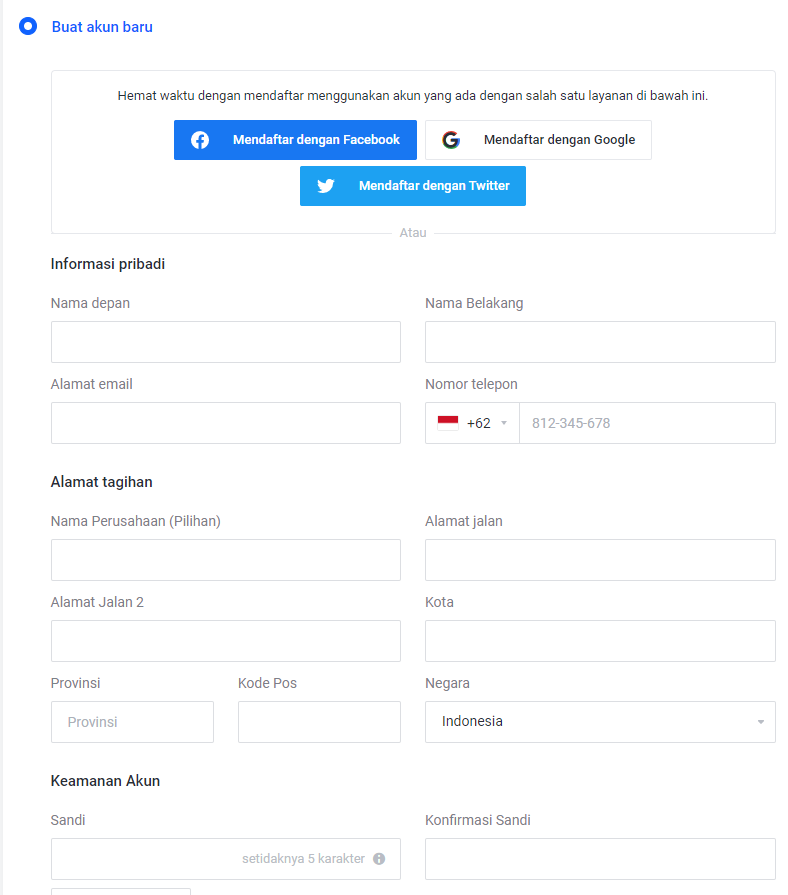This screenshot has width=788, height=895.
Task: Click the Konfirmasi Sandi field
Action: (600, 859)
